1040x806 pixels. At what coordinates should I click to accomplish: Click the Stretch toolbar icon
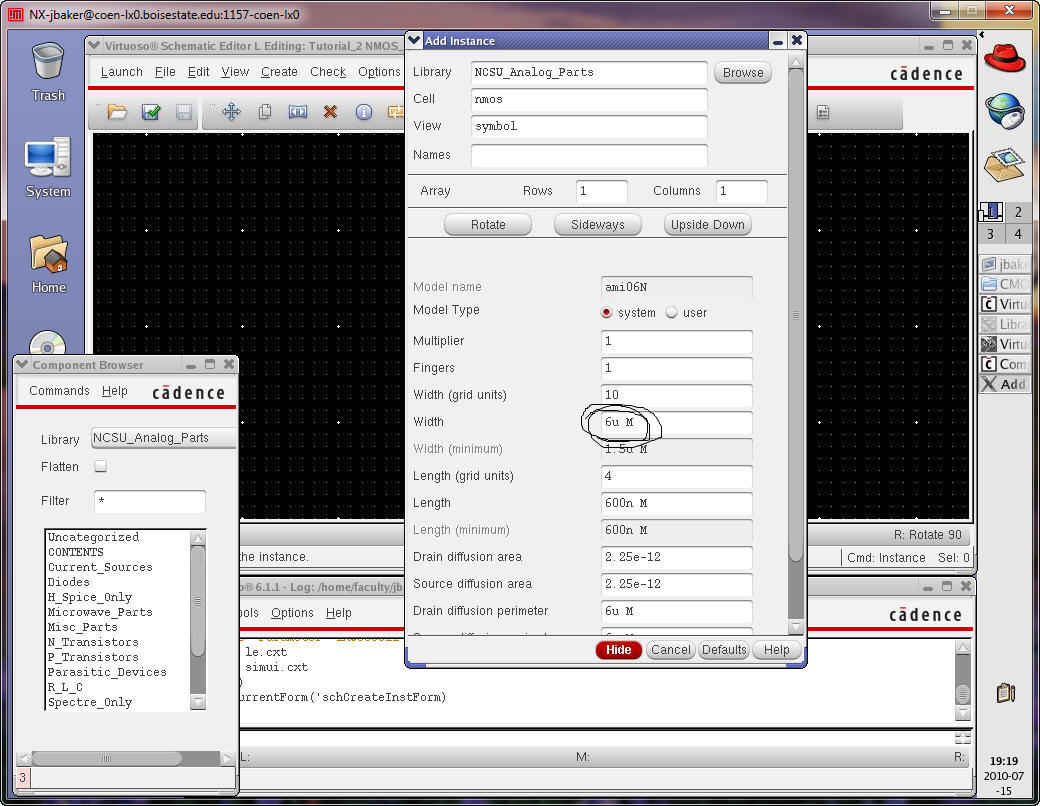[x=298, y=112]
